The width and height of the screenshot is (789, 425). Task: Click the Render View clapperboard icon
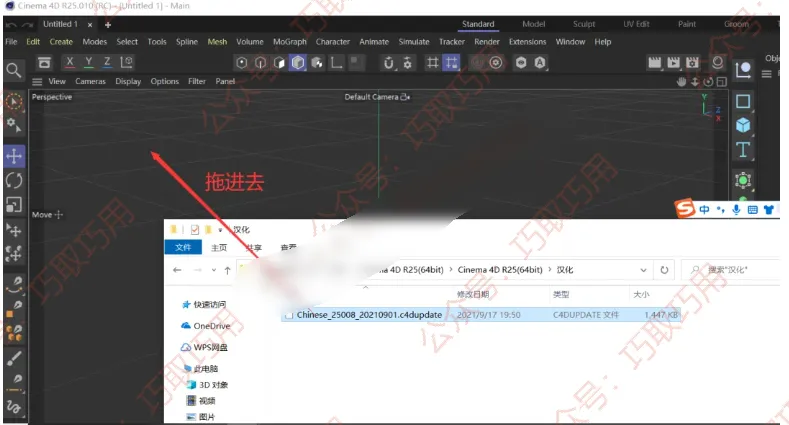pos(654,62)
